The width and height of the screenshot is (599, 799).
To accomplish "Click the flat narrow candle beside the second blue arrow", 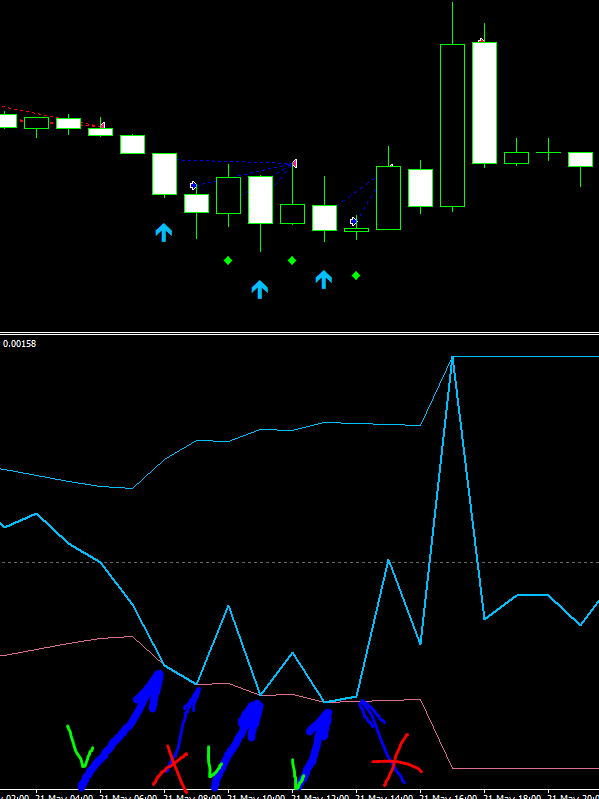I will pyautogui.click(x=356, y=230).
